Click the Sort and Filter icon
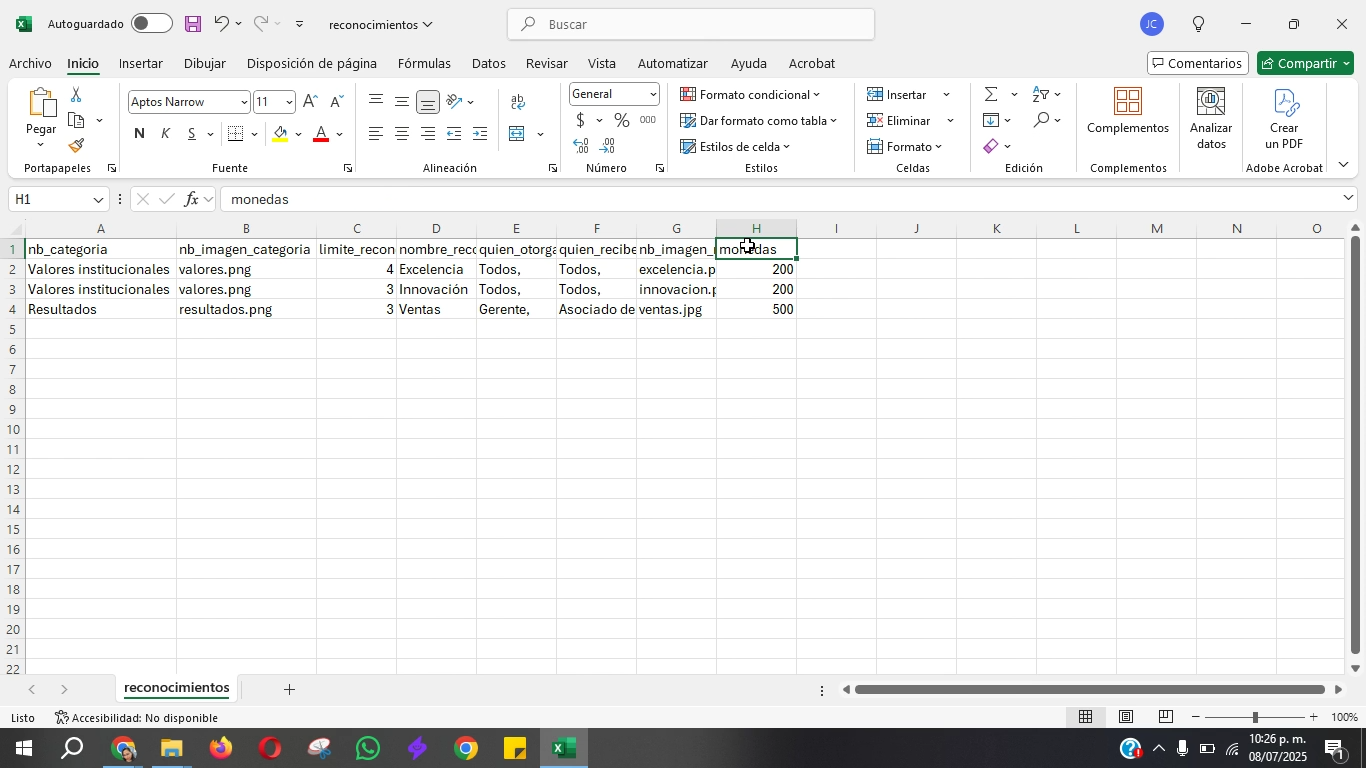 click(x=1041, y=94)
